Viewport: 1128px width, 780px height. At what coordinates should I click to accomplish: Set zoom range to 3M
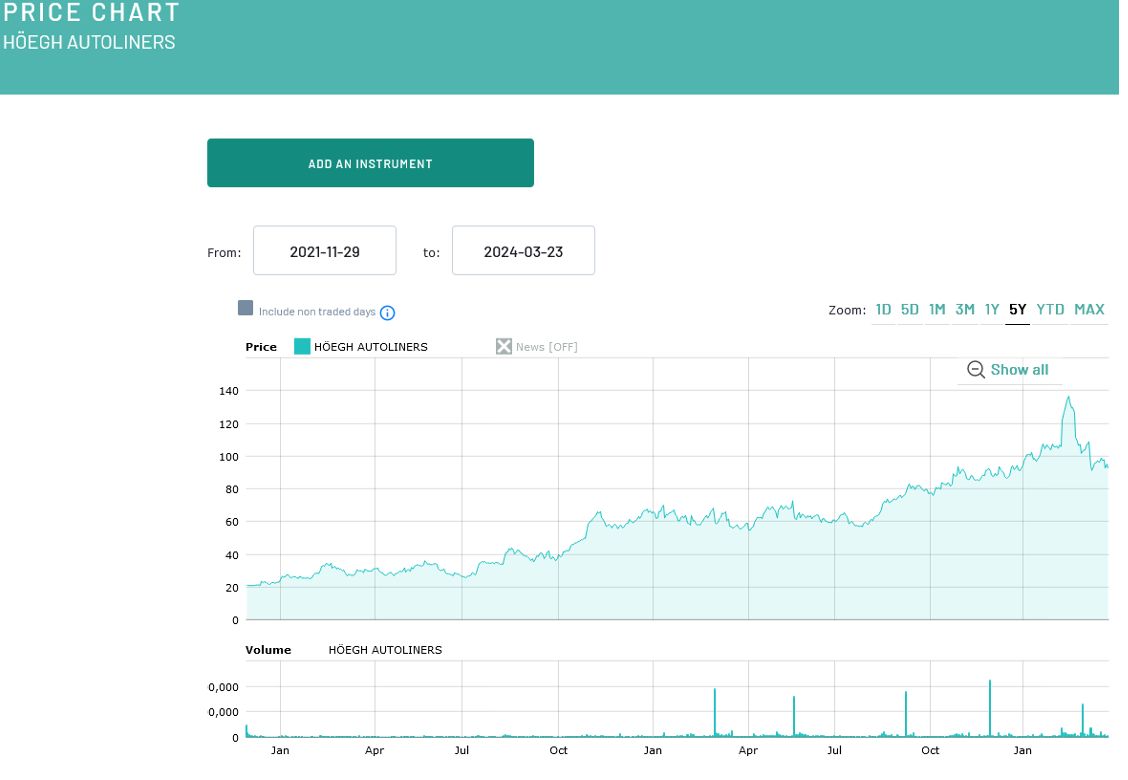point(965,309)
